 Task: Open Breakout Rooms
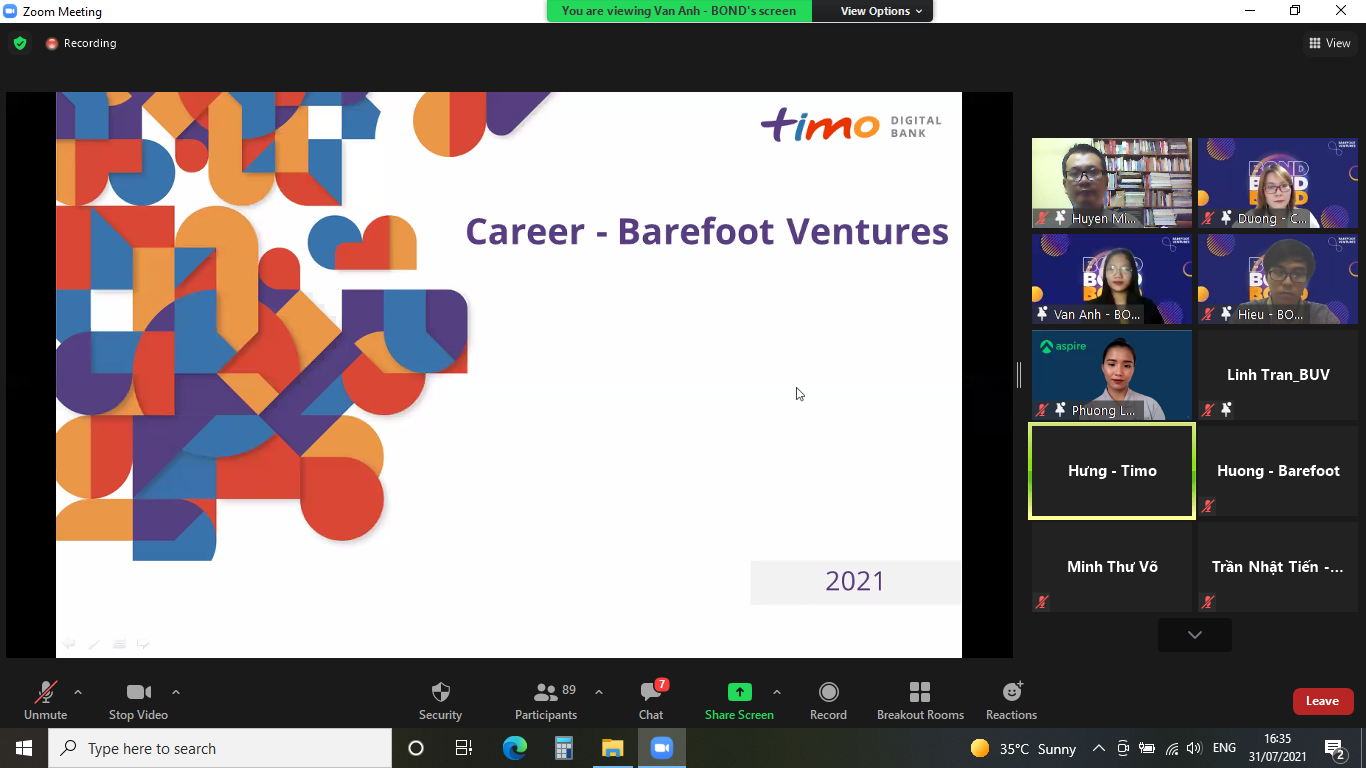click(920, 692)
